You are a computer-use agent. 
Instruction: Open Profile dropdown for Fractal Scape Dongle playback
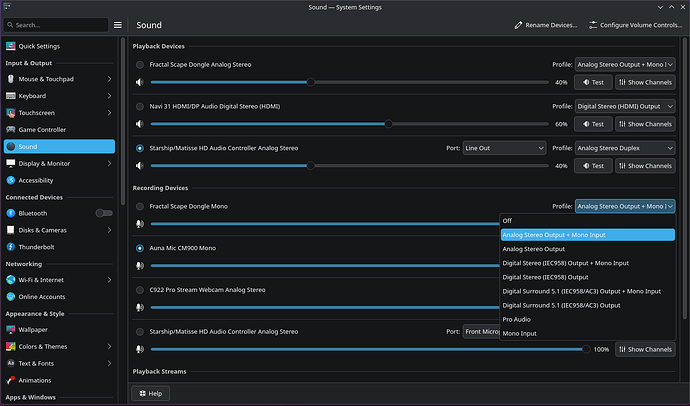tap(625, 65)
